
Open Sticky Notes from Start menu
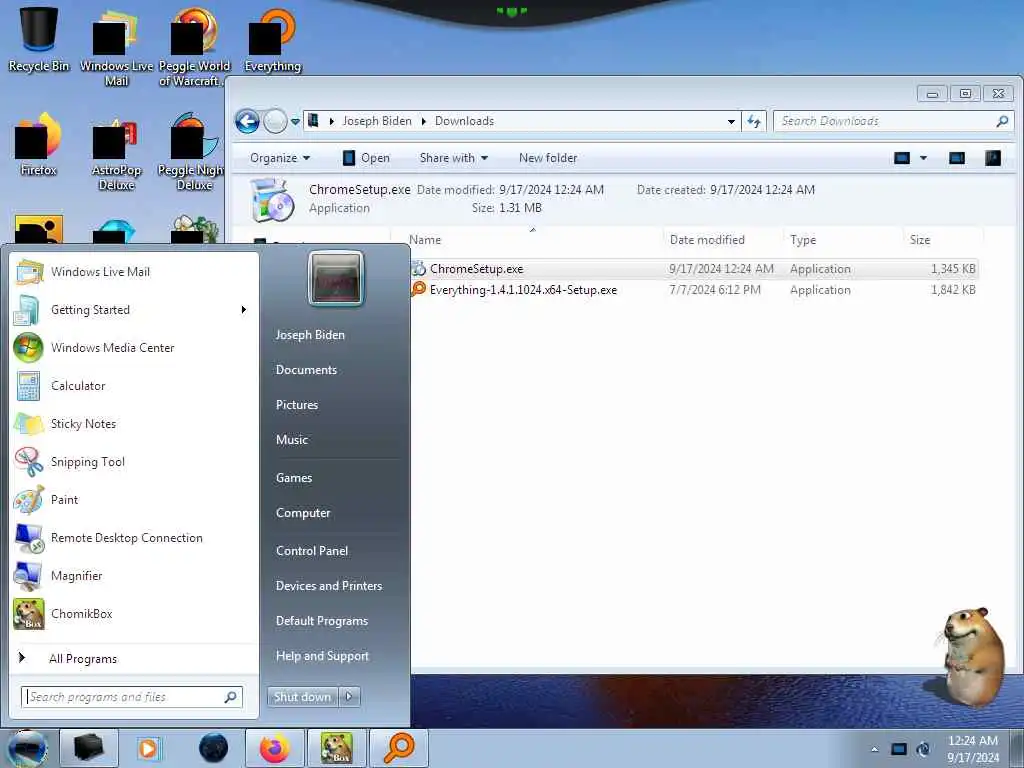coord(135,423)
